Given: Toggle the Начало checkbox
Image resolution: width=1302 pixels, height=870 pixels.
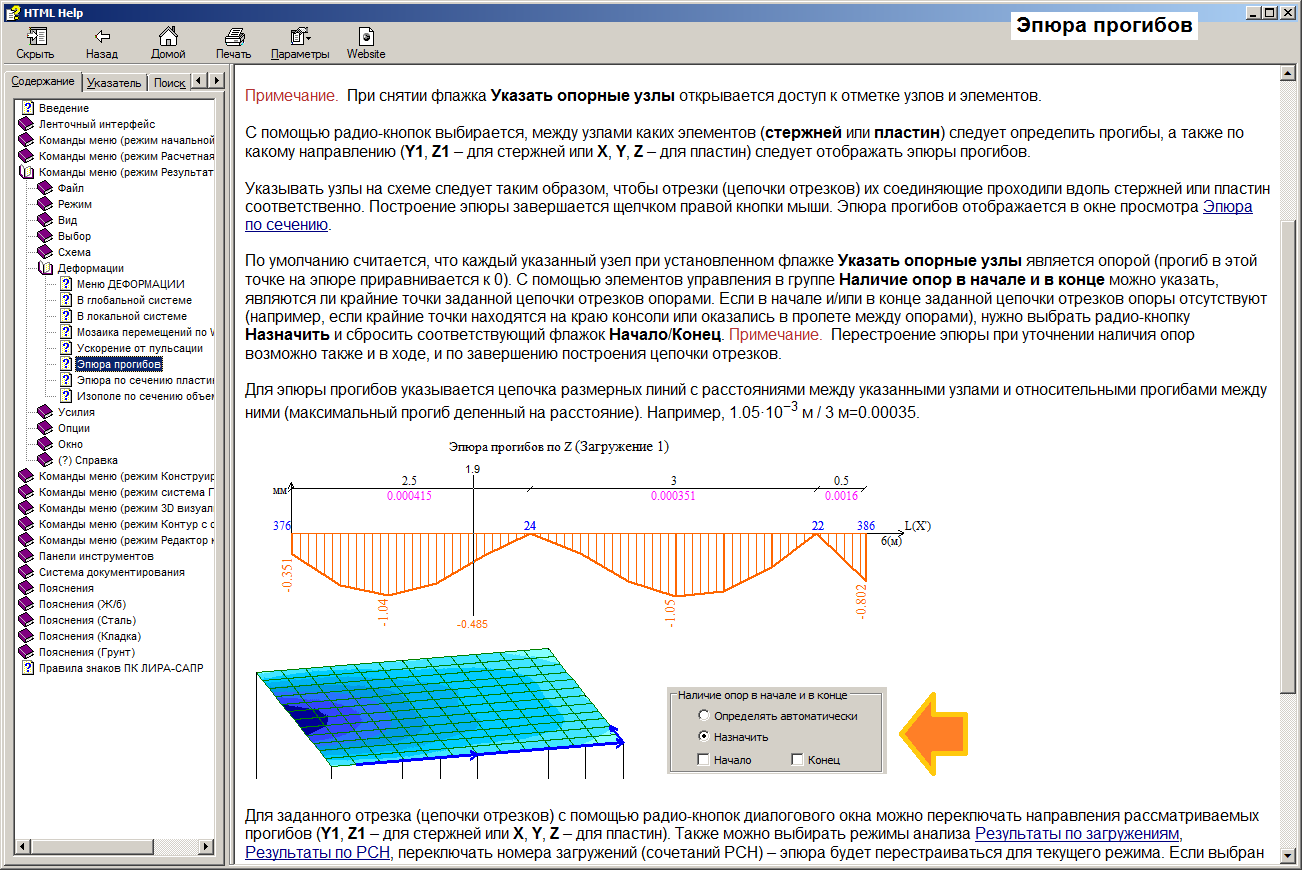Looking at the screenshot, I should (704, 760).
